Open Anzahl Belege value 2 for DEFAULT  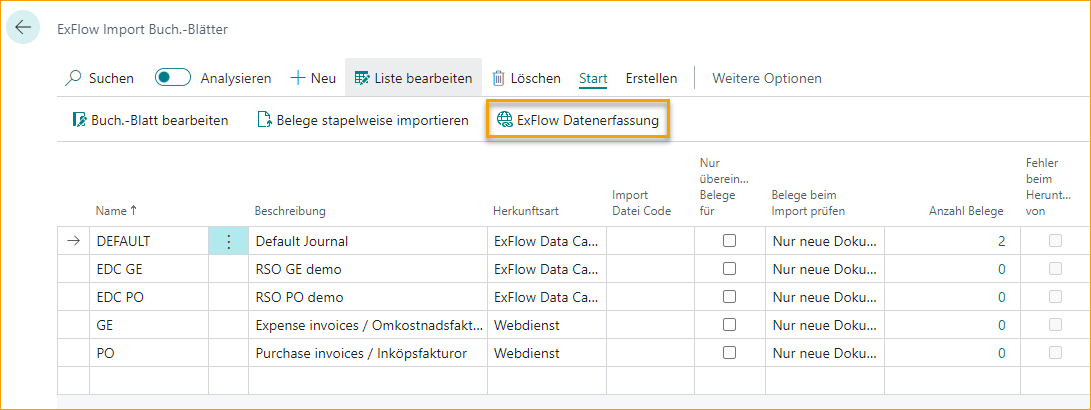coord(1002,241)
